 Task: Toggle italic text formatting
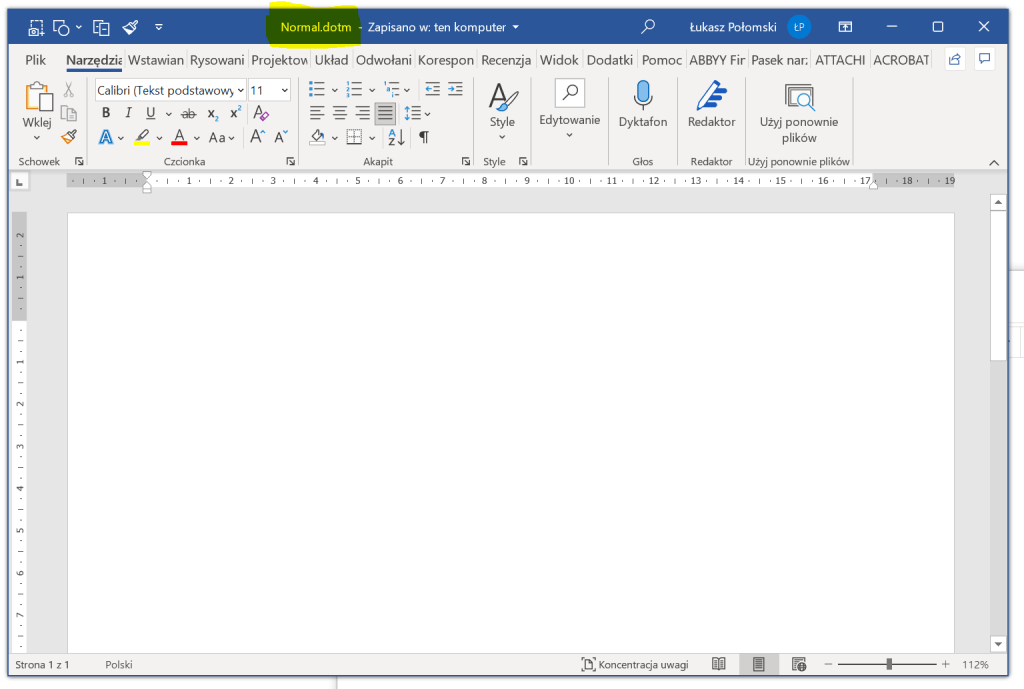click(x=128, y=113)
